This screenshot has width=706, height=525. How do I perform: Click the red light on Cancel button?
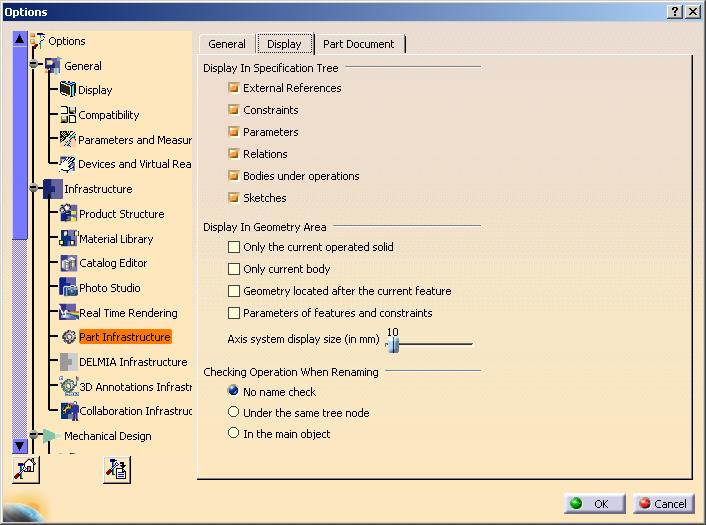pos(645,503)
